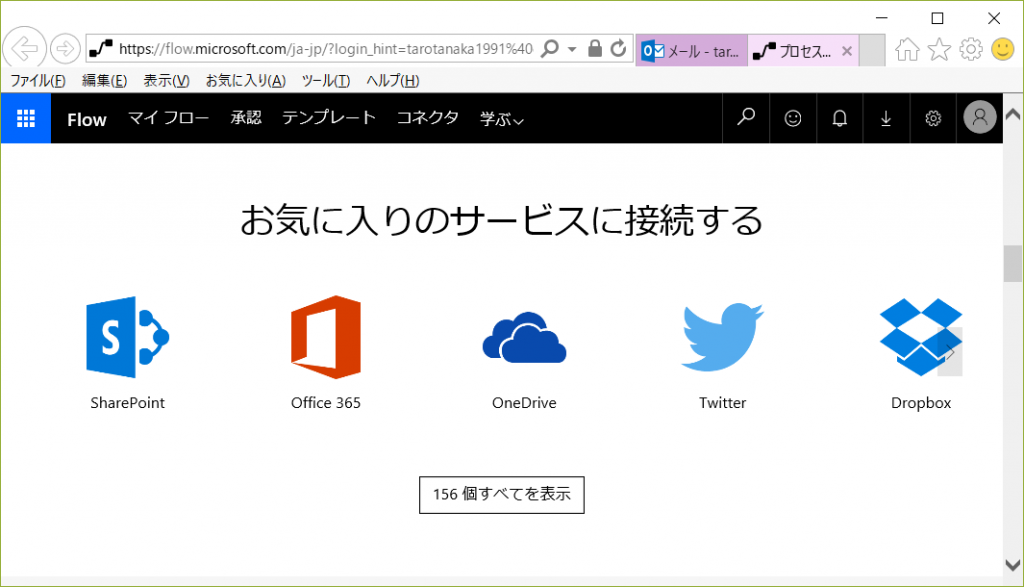
Task: Click the yellow smiley feedback icon
Action: tap(1002, 49)
